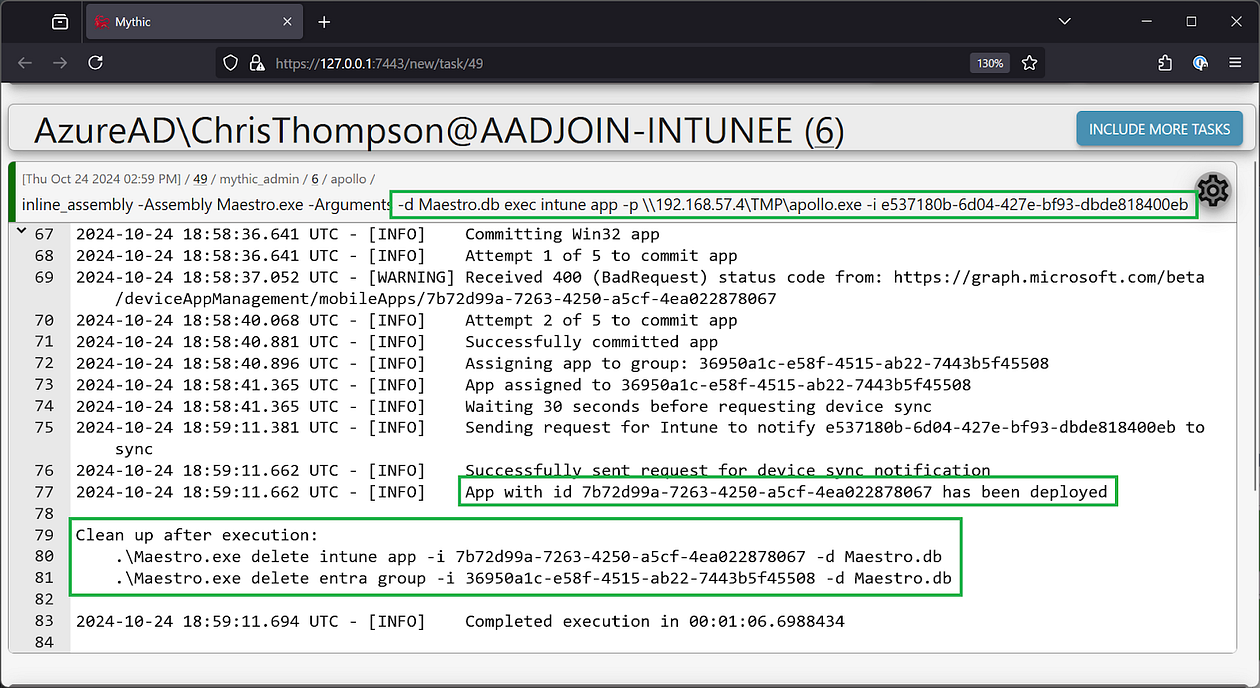Click the 'delete intune app' command line
Viewport: 1260px width, 688px height.
pyautogui.click(x=529, y=557)
